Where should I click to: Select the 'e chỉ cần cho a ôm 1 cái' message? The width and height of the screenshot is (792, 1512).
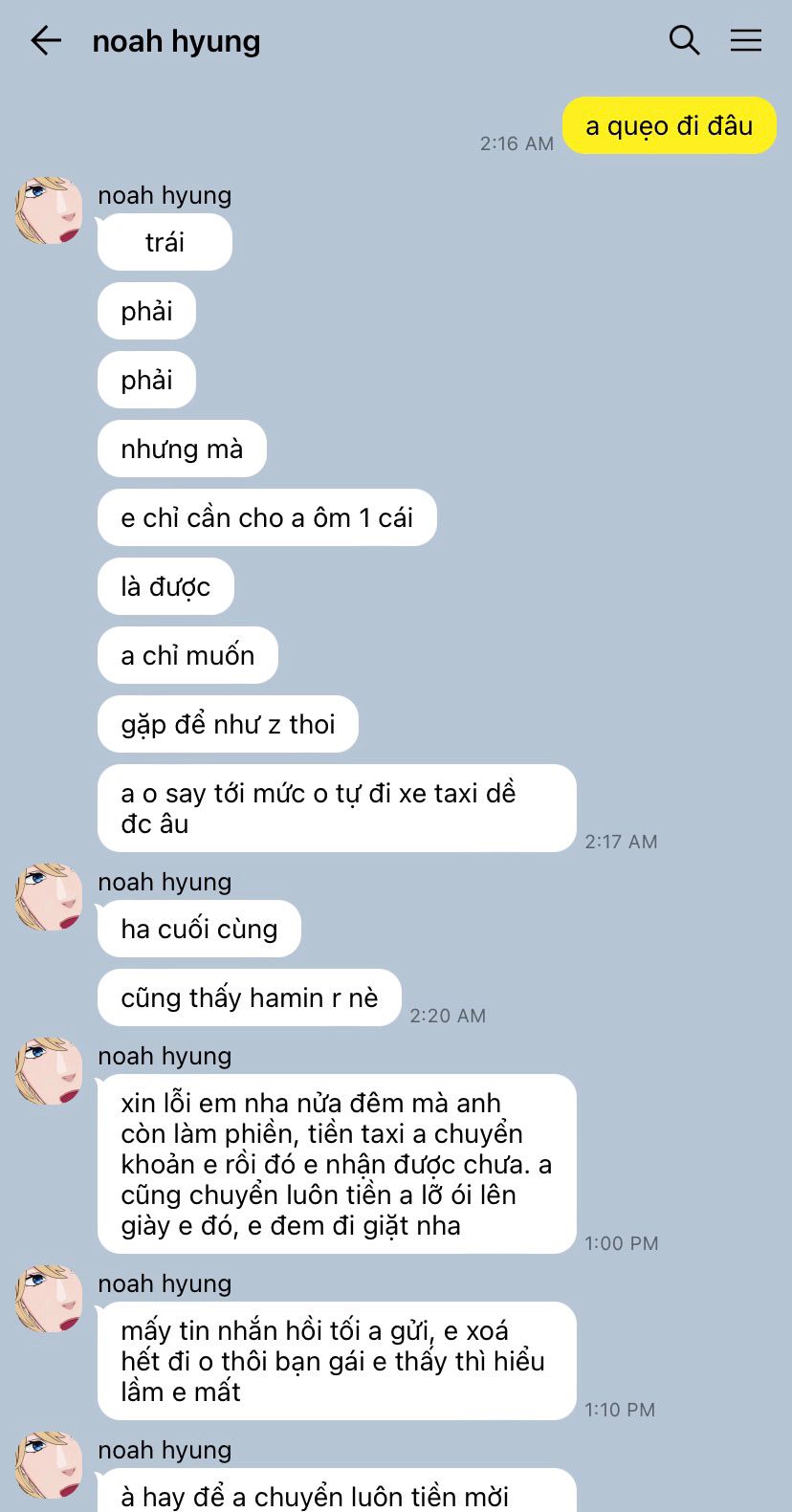click(x=267, y=517)
